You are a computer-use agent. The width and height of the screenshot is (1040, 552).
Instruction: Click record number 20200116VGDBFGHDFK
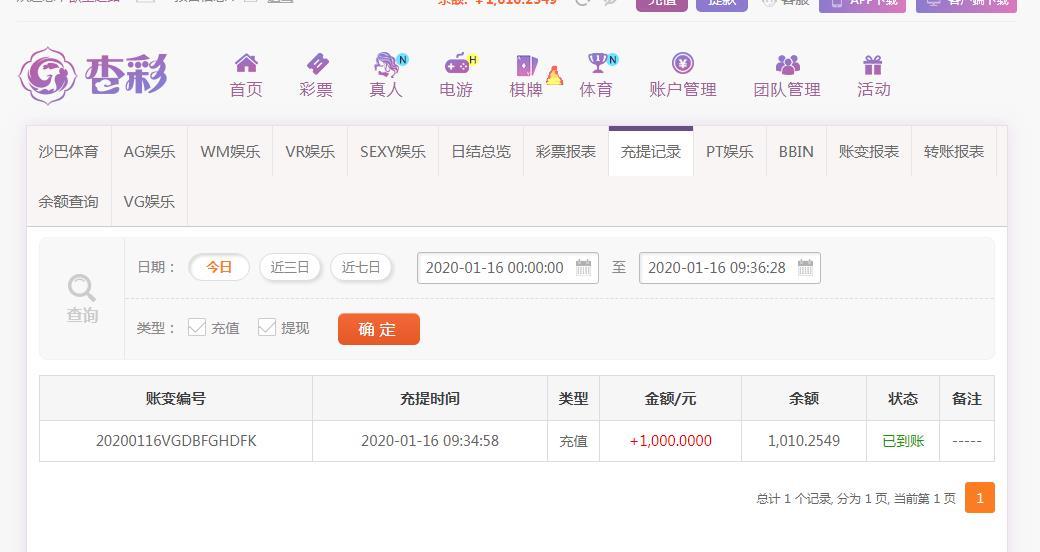point(176,441)
